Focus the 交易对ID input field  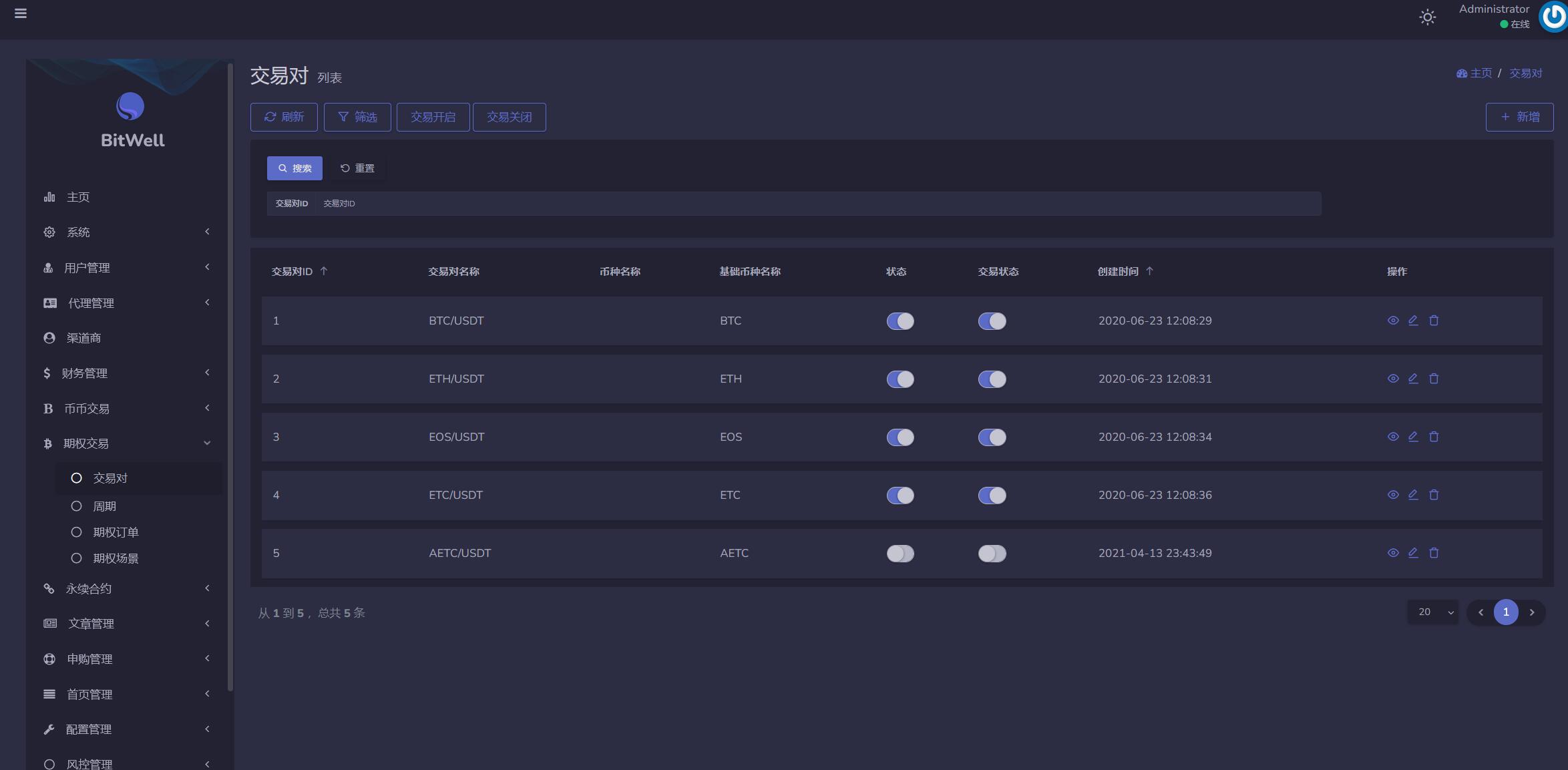(818, 204)
